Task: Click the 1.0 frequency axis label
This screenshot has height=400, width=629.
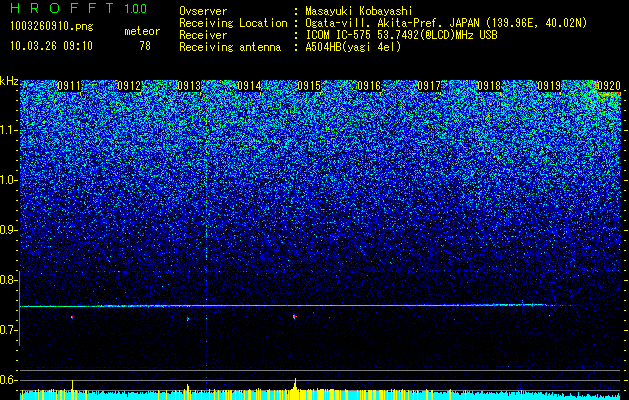Action: 8,181
